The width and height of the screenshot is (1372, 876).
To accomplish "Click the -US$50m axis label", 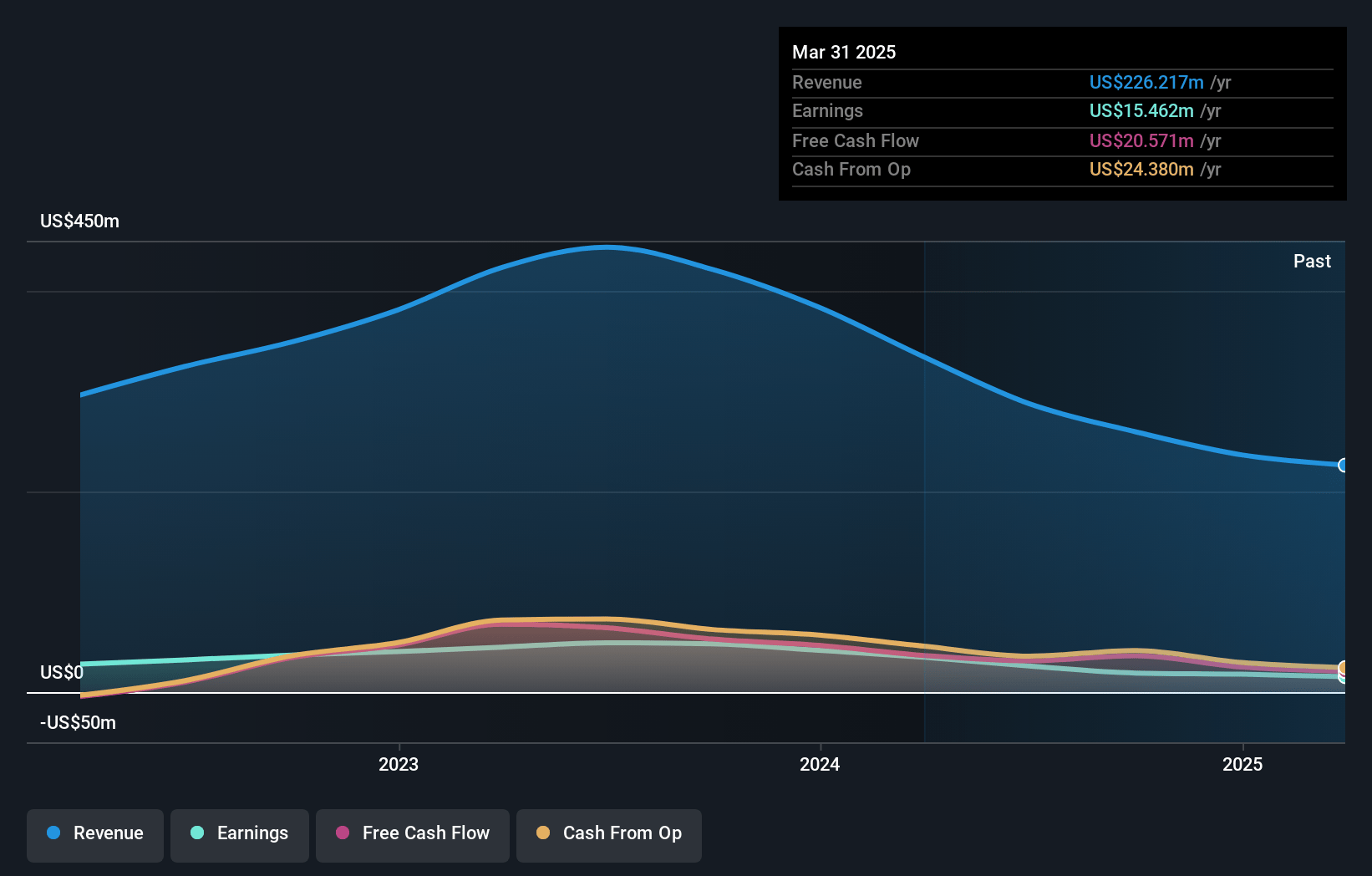I will (78, 723).
